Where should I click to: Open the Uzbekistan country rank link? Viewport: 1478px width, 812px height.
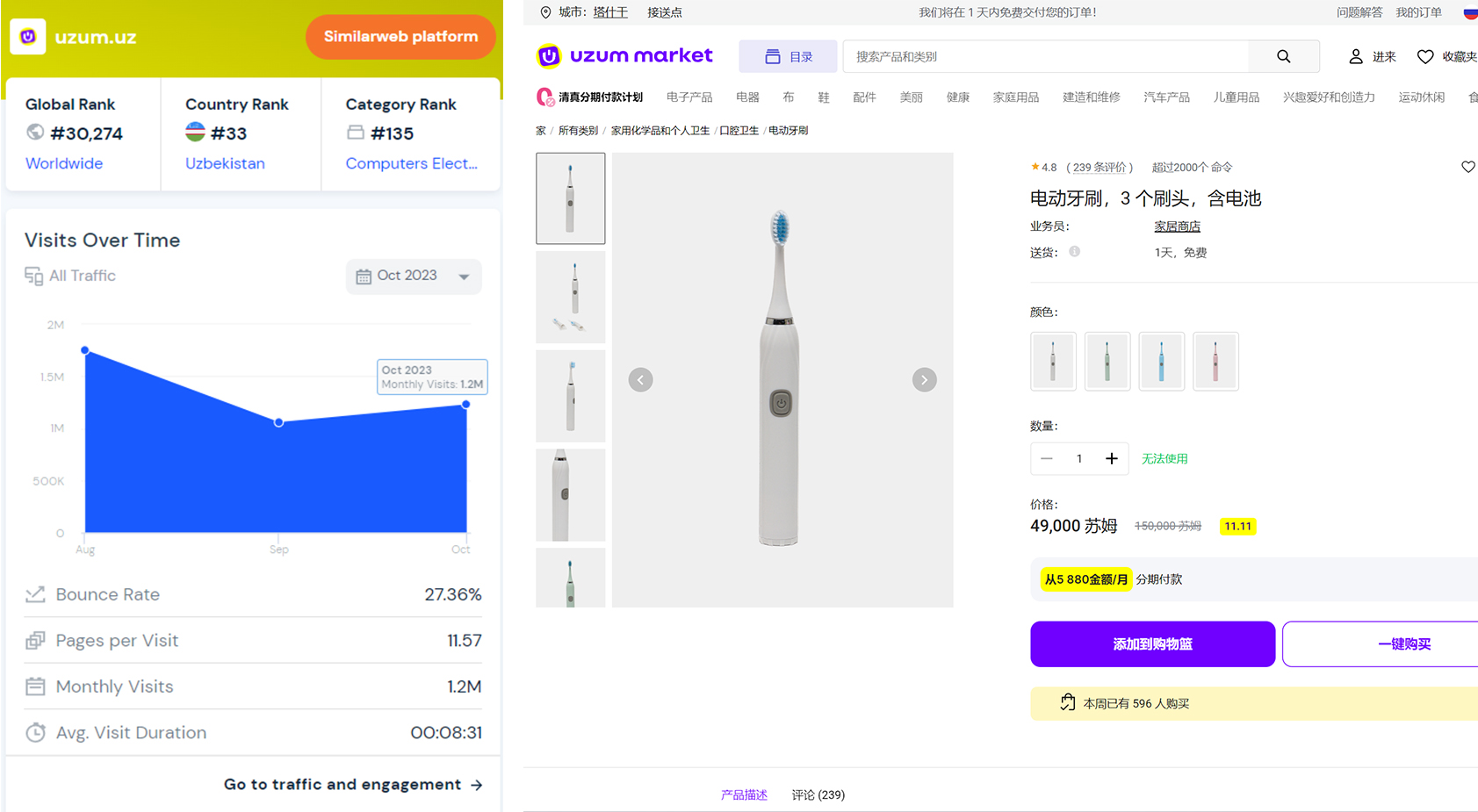(225, 163)
